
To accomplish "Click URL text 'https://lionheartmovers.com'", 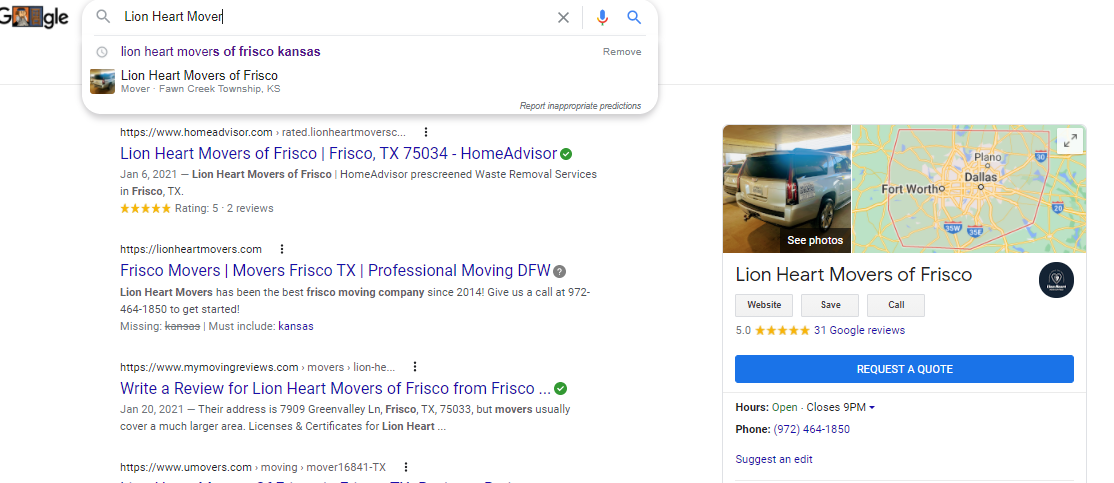I will [190, 249].
